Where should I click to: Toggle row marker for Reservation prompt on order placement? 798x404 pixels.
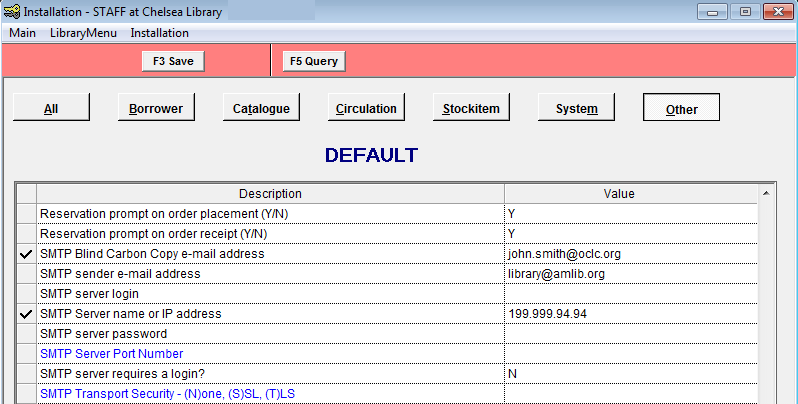tap(26, 214)
